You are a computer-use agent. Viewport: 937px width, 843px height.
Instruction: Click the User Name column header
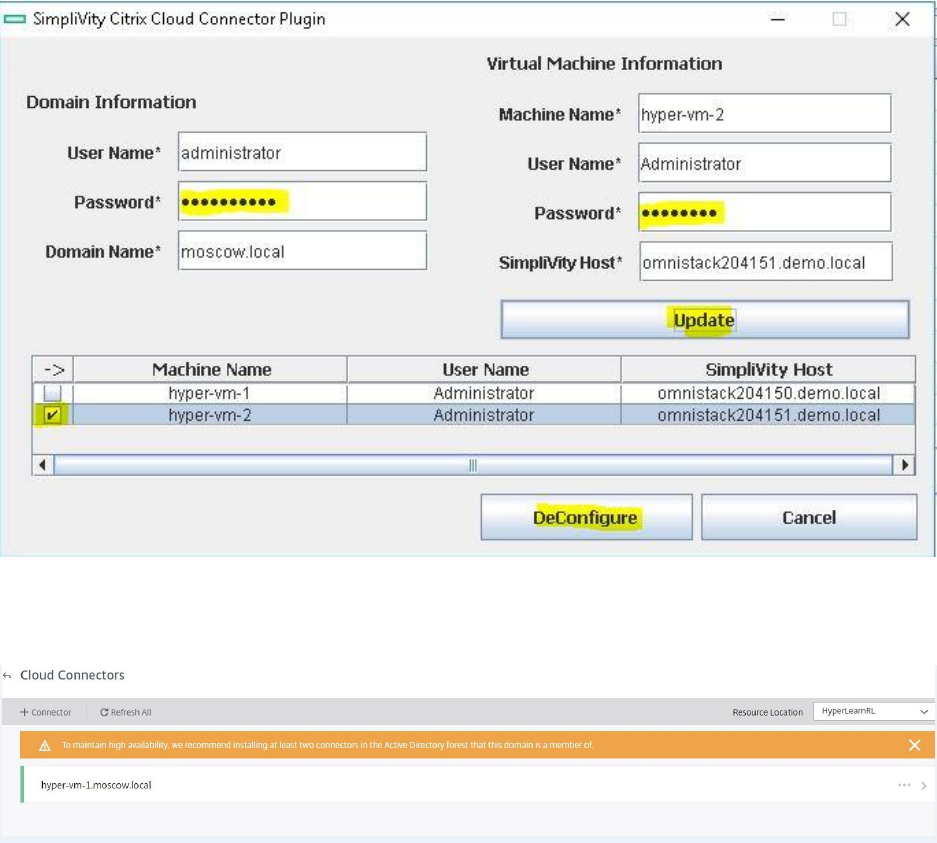[485, 369]
